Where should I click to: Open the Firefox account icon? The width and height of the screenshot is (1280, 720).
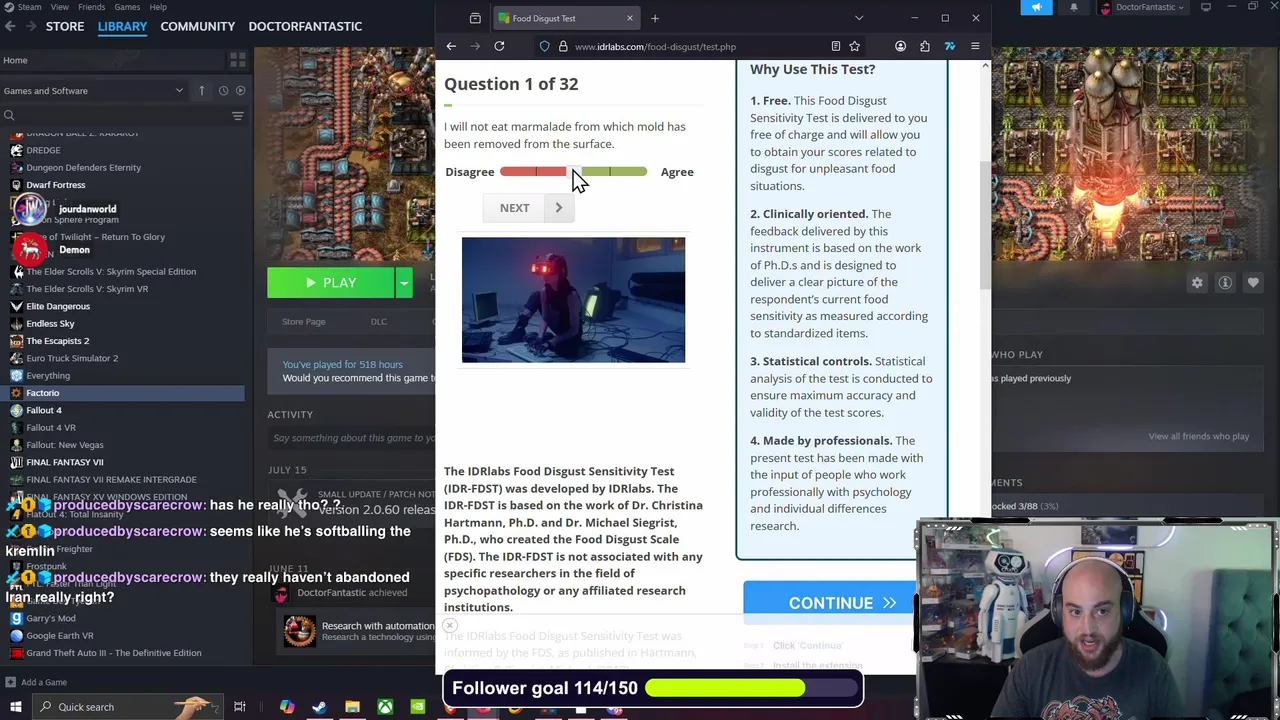coord(901,46)
